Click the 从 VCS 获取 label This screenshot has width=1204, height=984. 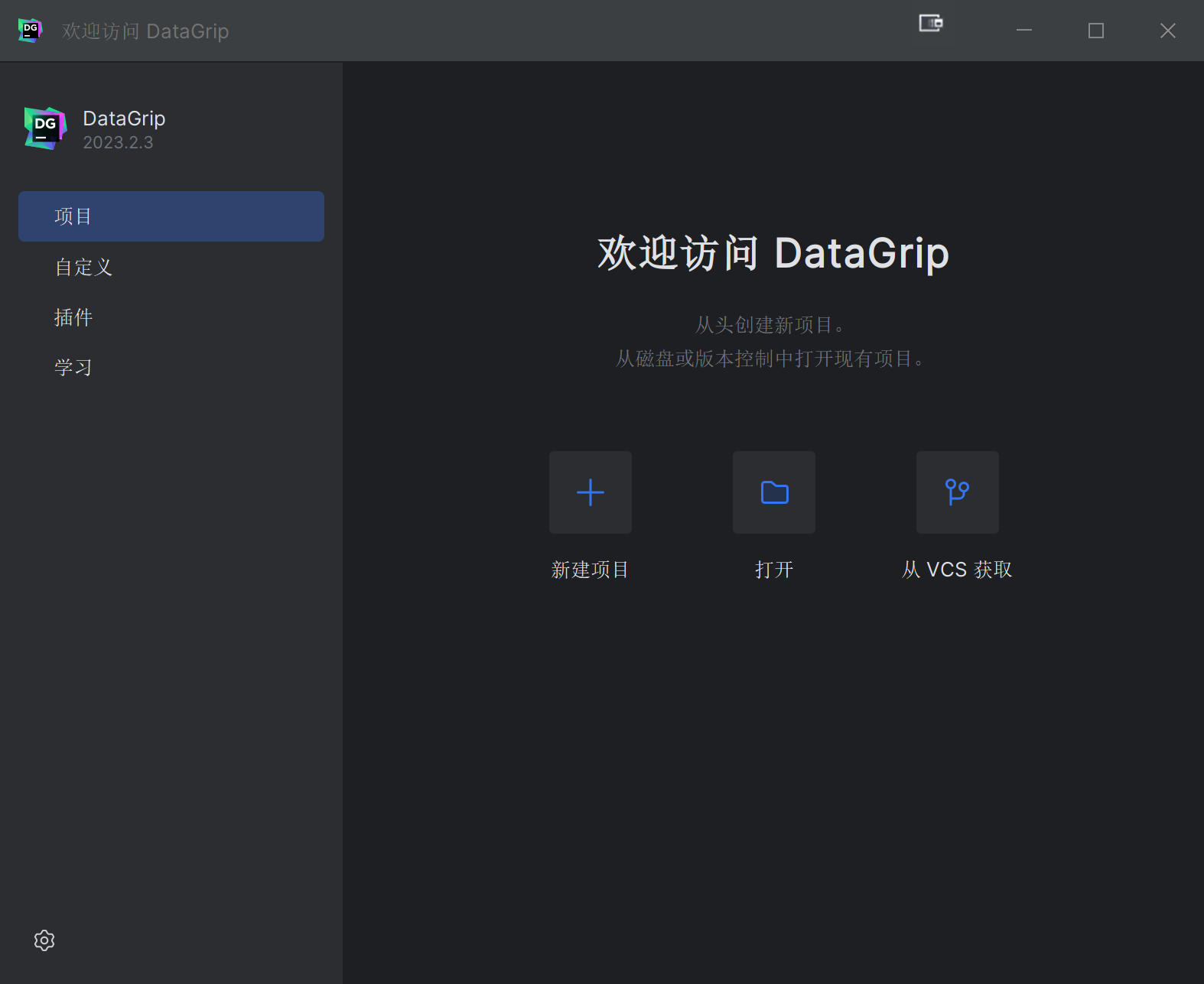957,570
